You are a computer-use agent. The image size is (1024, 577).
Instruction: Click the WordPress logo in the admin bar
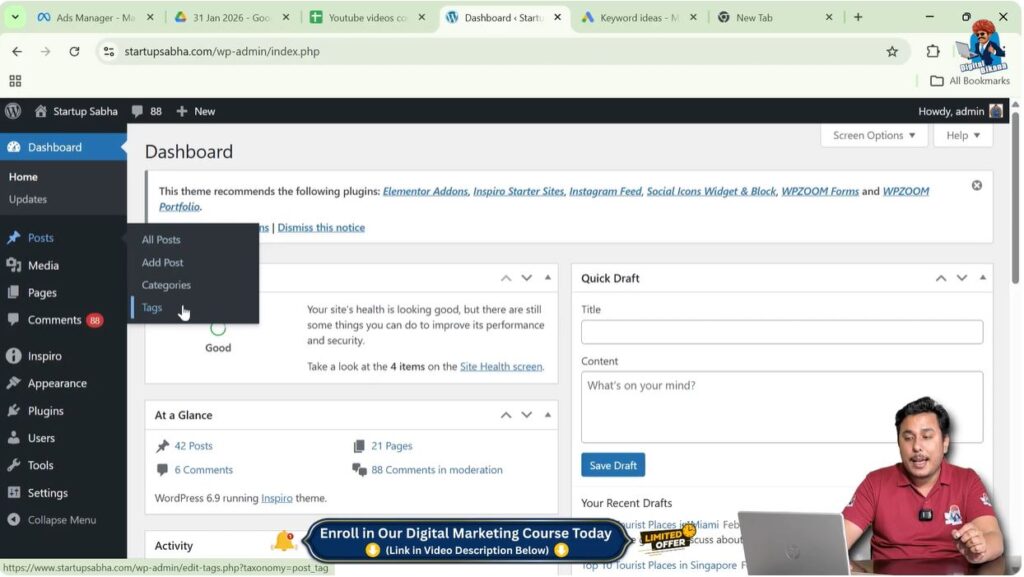[x=13, y=111]
